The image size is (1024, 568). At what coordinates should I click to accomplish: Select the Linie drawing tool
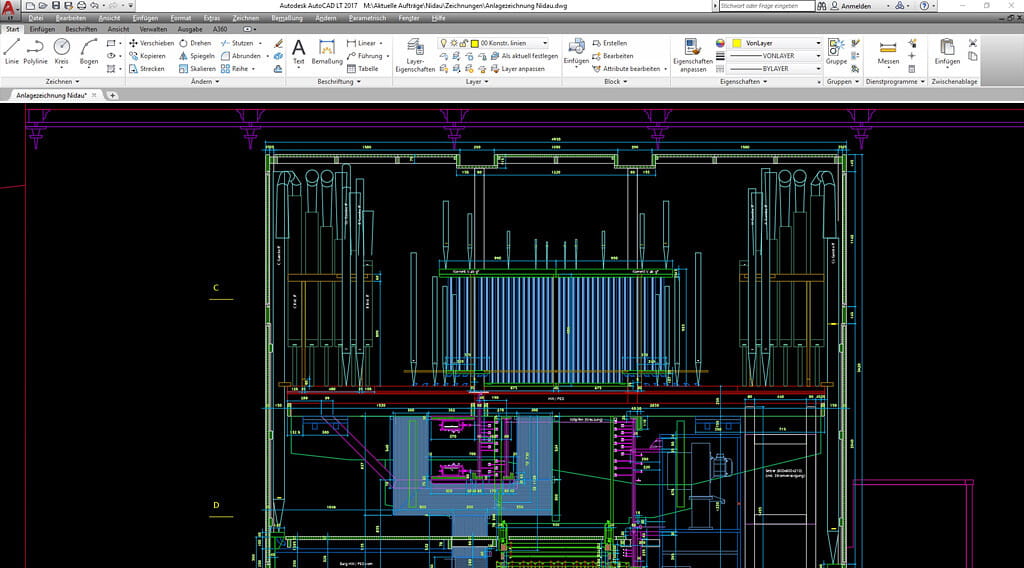[12, 51]
